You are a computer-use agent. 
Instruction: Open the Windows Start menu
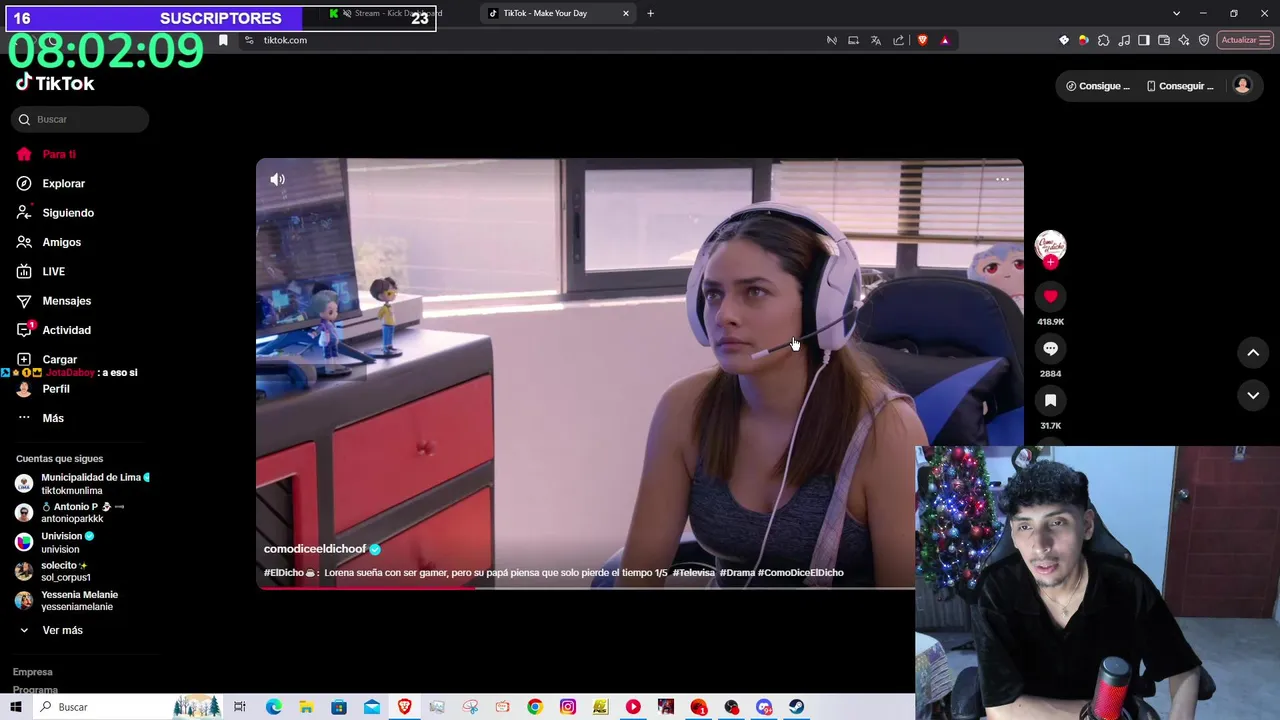click(16, 707)
